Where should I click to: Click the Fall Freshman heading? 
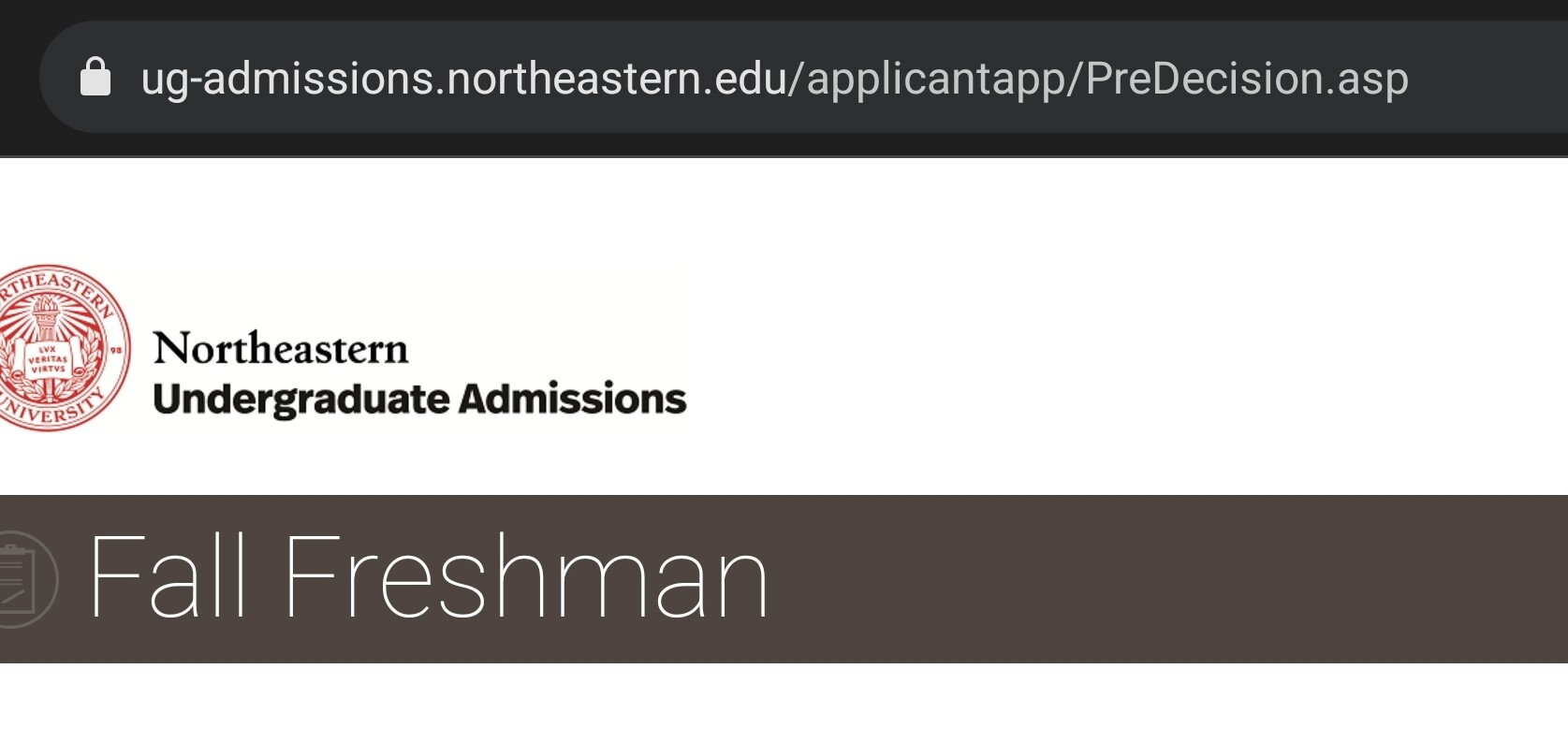coord(428,577)
